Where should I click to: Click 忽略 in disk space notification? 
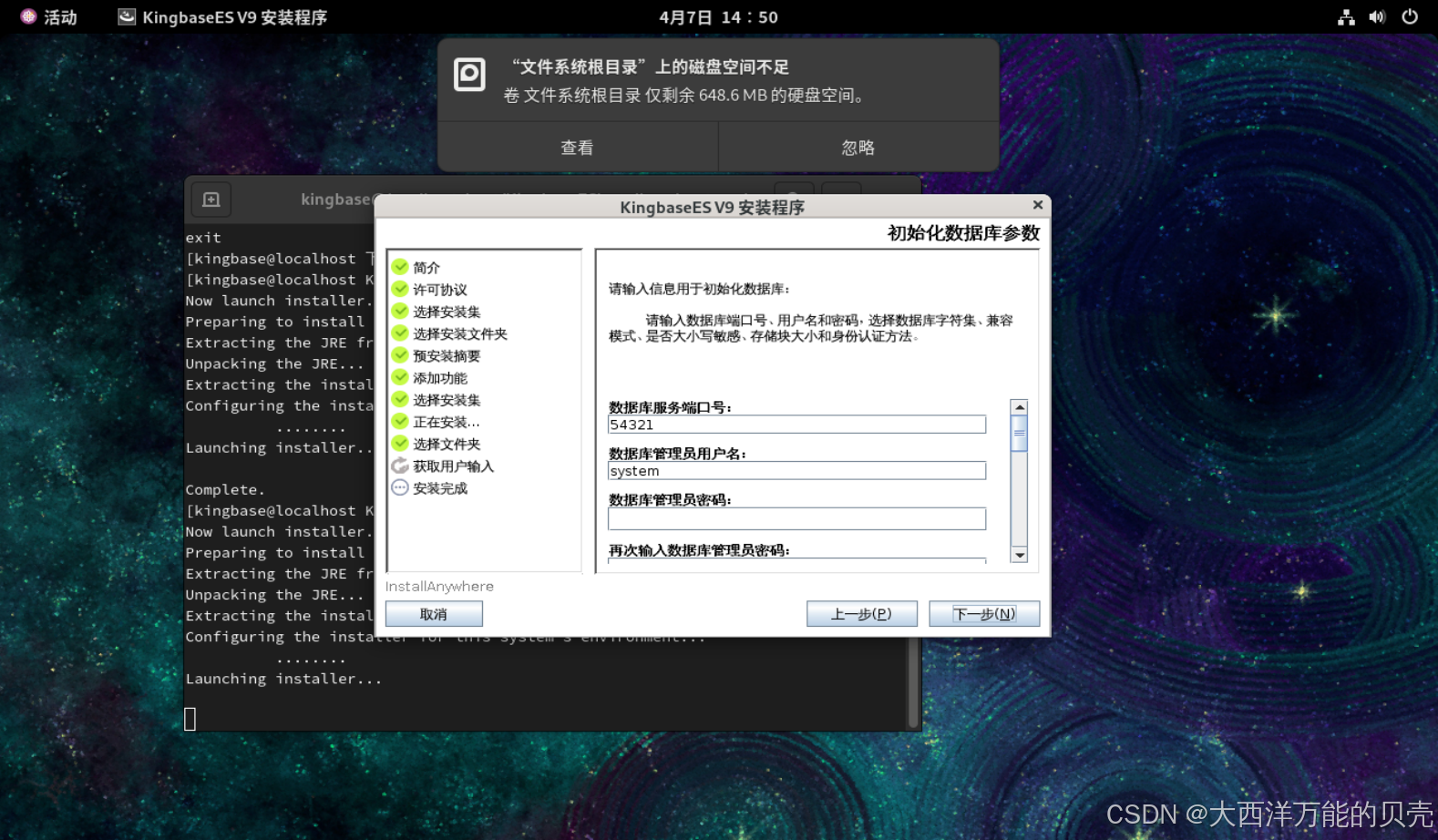[858, 147]
